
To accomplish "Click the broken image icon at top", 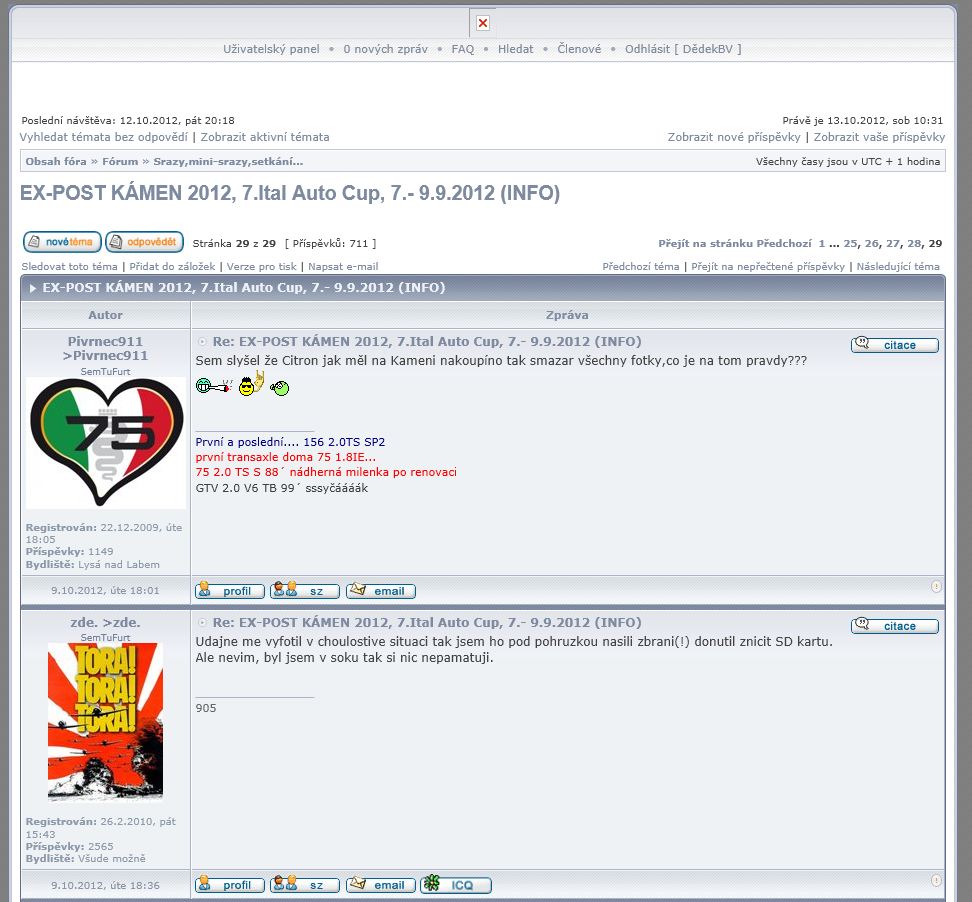I will (483, 23).
